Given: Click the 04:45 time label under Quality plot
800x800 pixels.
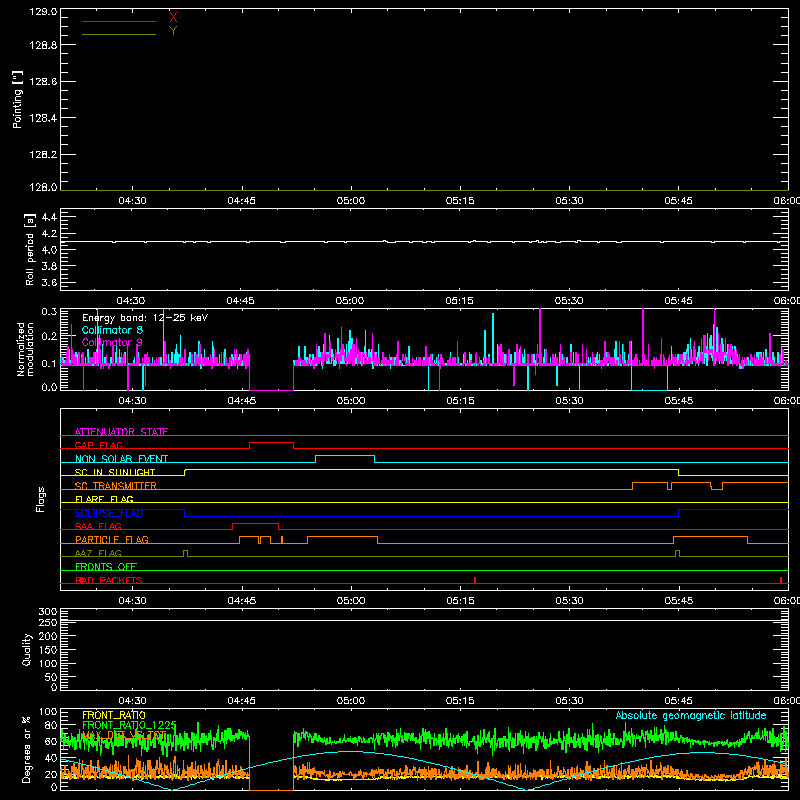Looking at the screenshot, I should tap(241, 701).
